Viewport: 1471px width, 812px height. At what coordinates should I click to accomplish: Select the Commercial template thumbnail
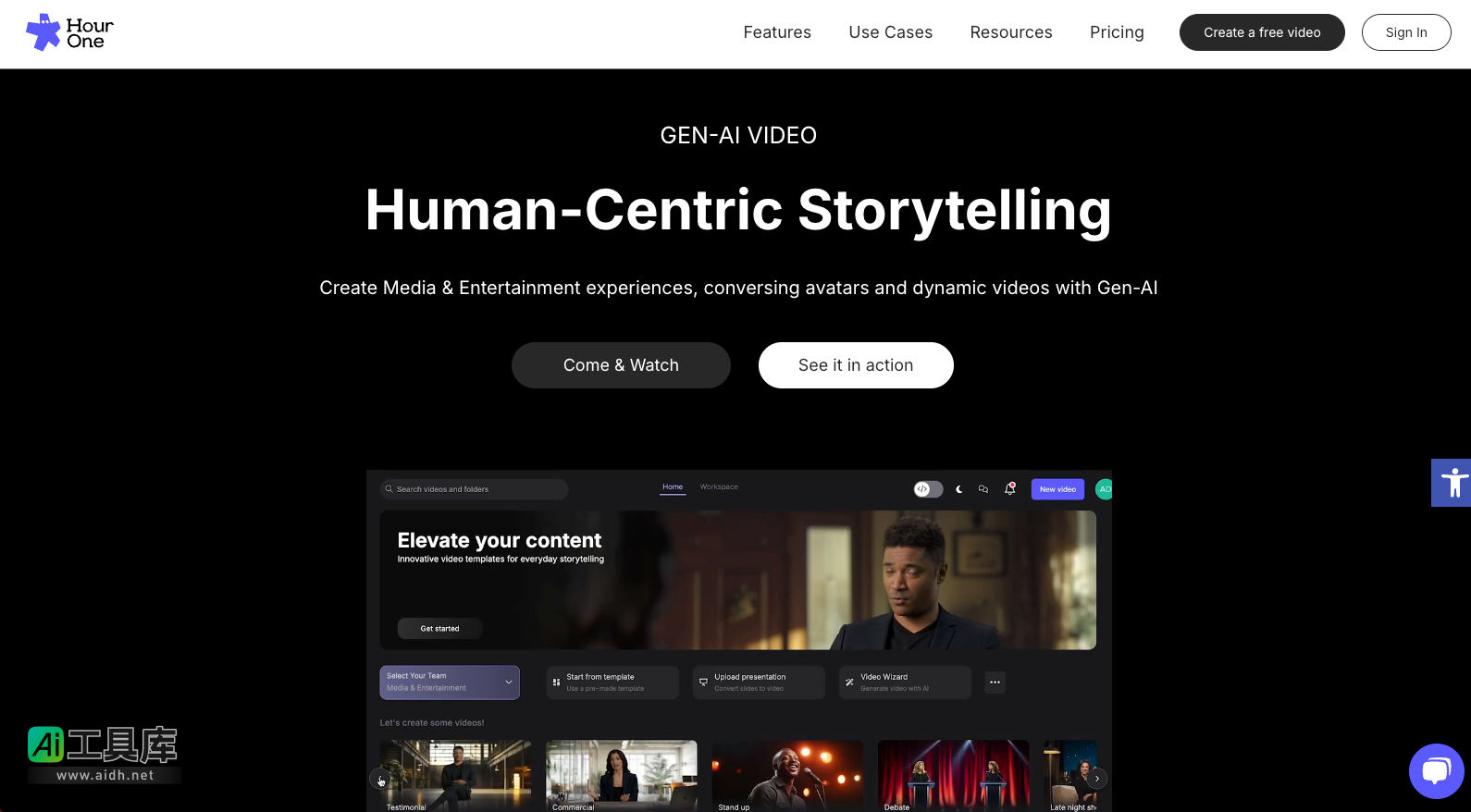[x=622, y=775]
